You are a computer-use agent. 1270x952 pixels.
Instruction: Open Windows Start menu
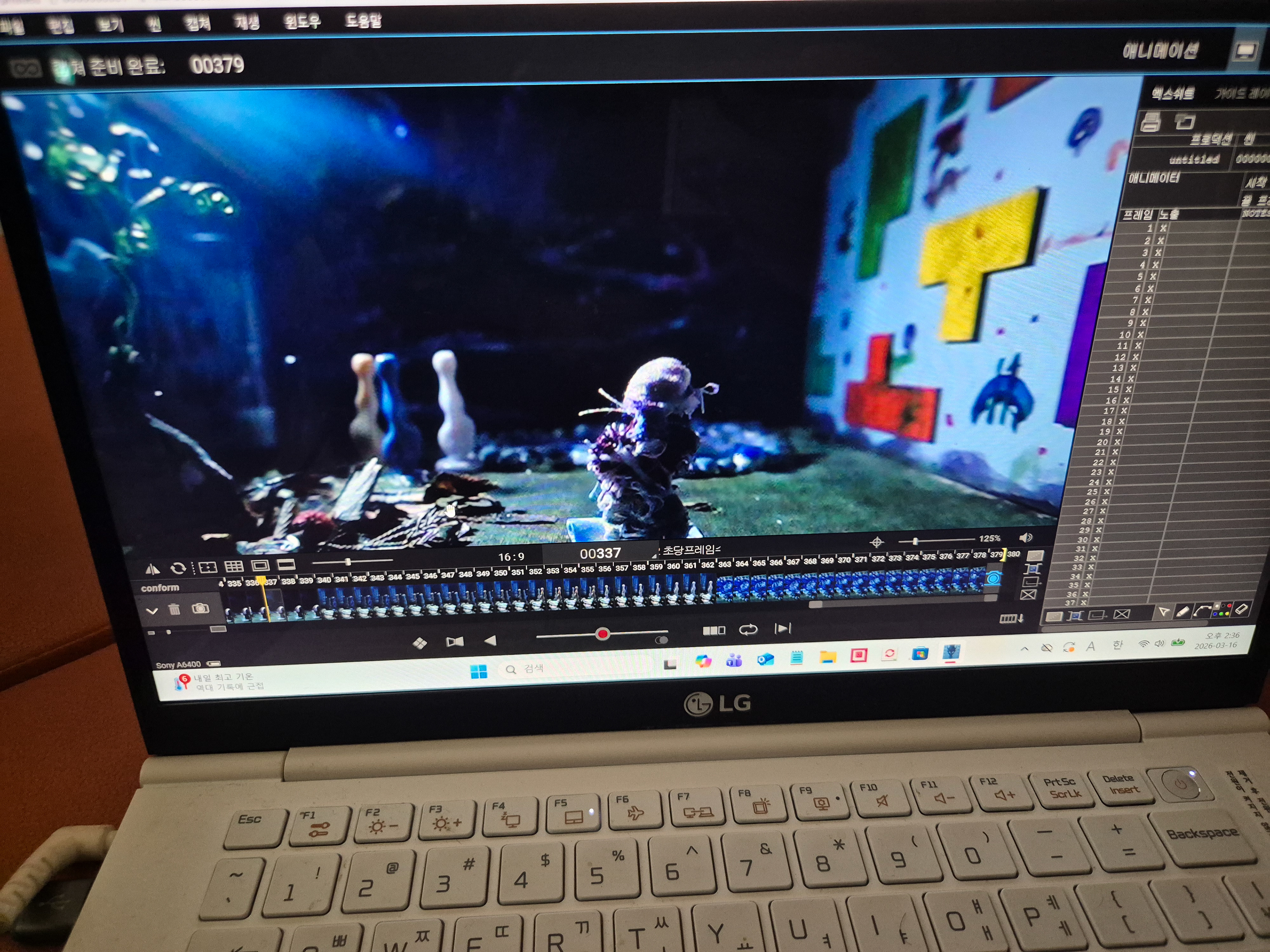pos(479,671)
